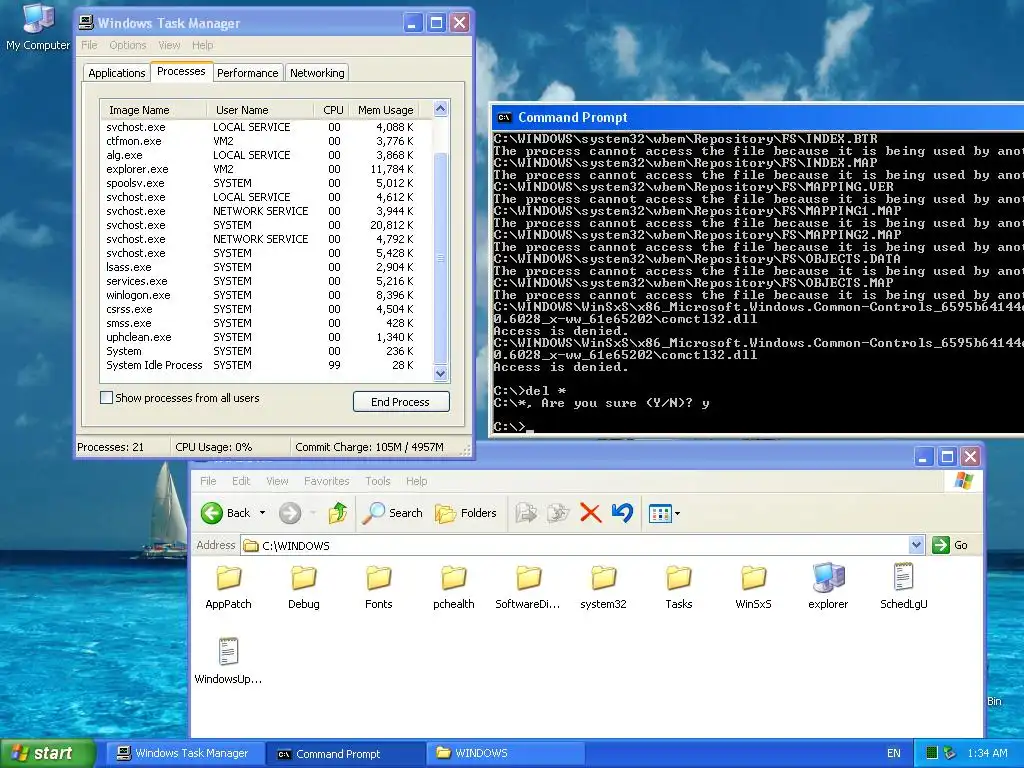Click the Command Prompt title bar icon
This screenshot has height=768, width=1024.
pos(504,118)
